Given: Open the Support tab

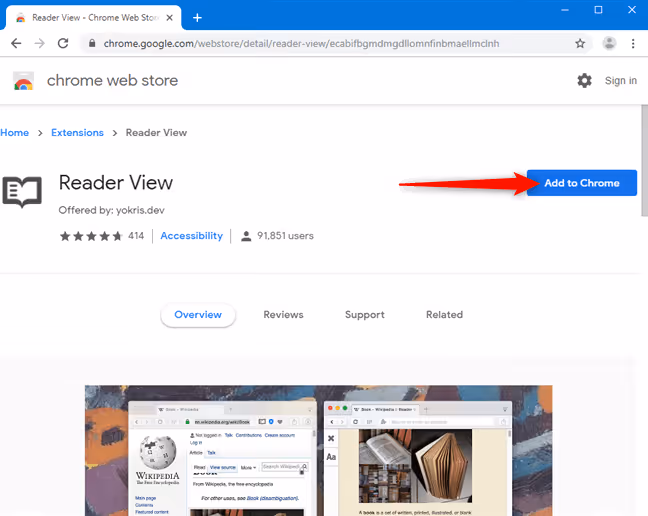Looking at the screenshot, I should (364, 315).
